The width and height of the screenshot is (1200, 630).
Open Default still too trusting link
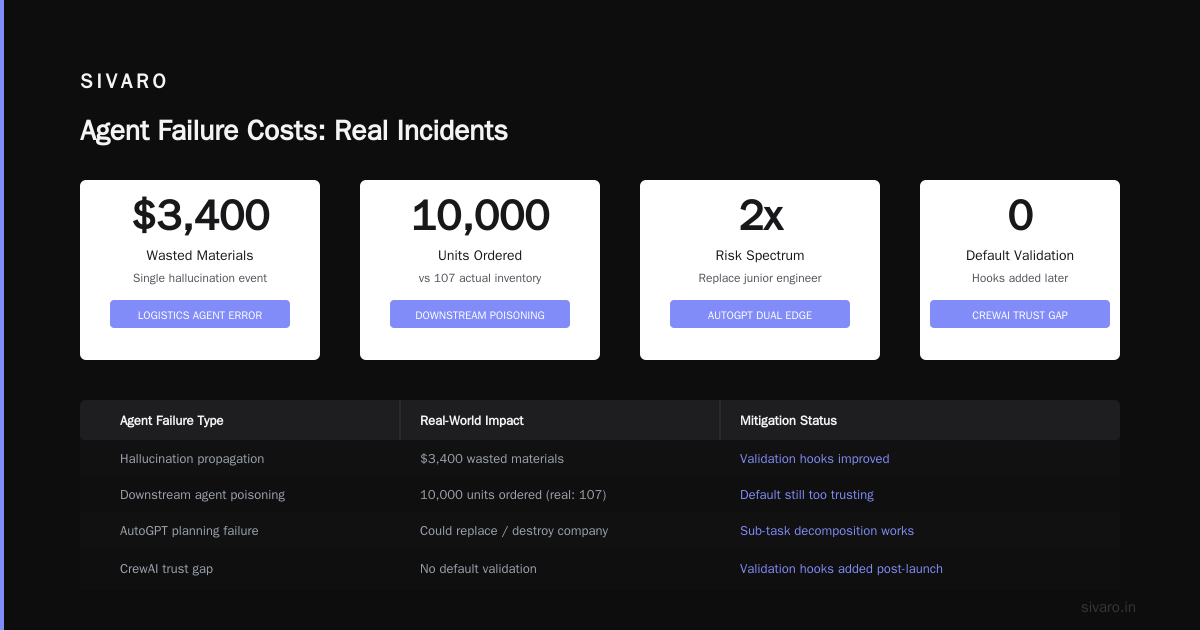coord(807,495)
